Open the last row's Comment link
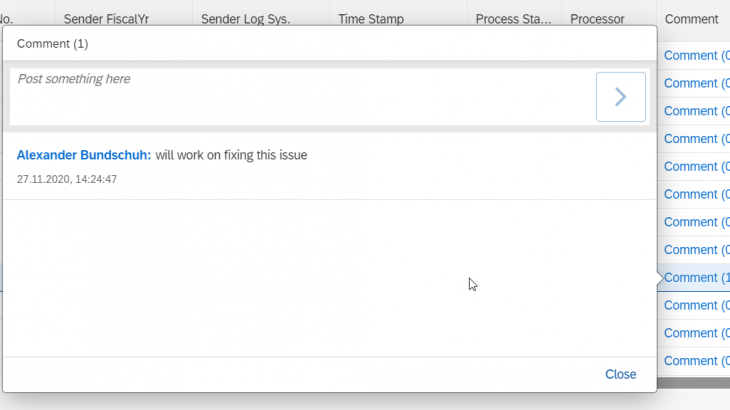 click(696, 361)
